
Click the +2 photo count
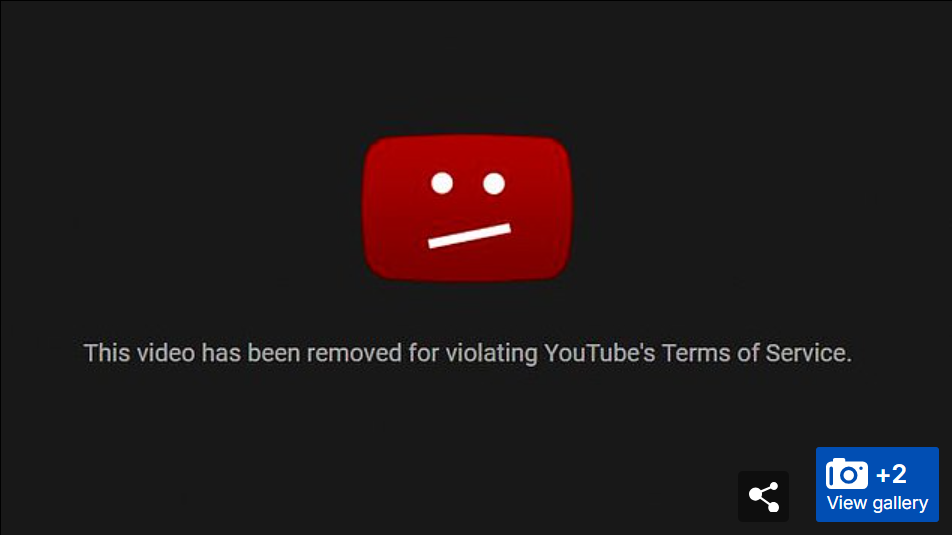pos(891,474)
